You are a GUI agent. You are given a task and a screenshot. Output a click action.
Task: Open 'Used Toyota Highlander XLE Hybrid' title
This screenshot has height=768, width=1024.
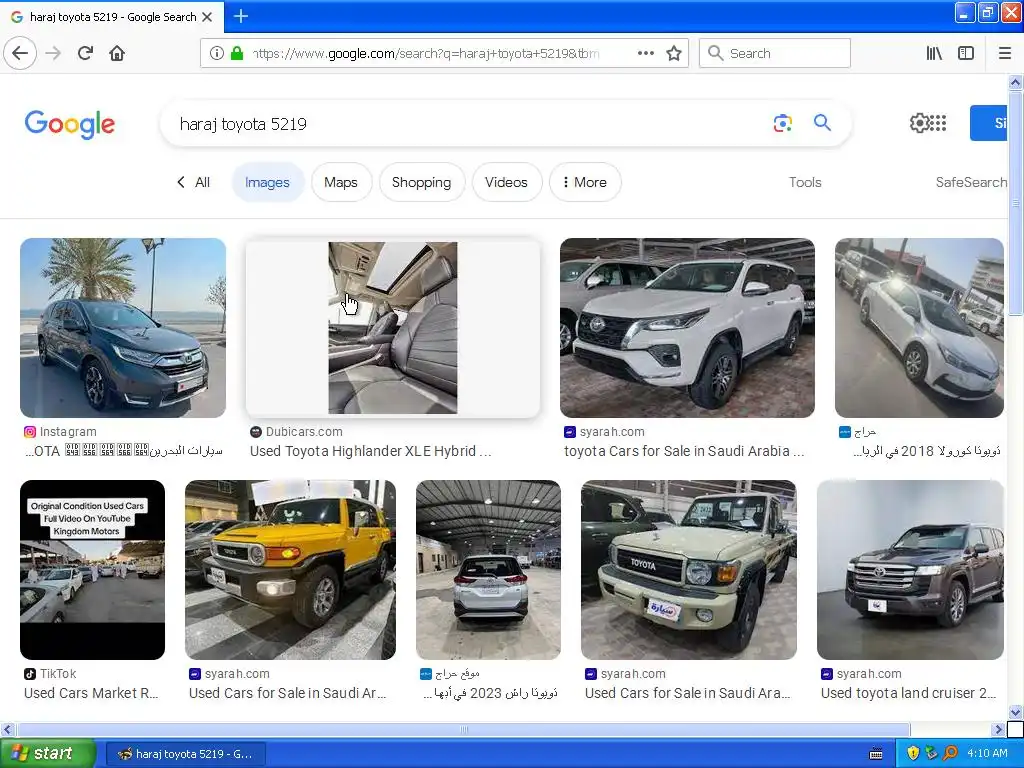point(370,451)
